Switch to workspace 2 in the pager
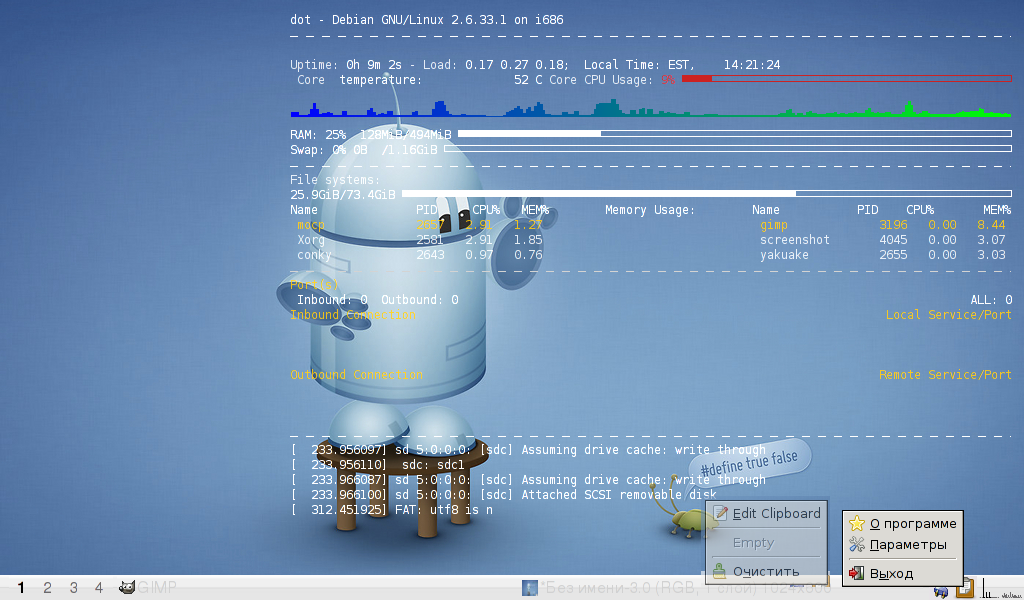1024x600 pixels. [47, 588]
